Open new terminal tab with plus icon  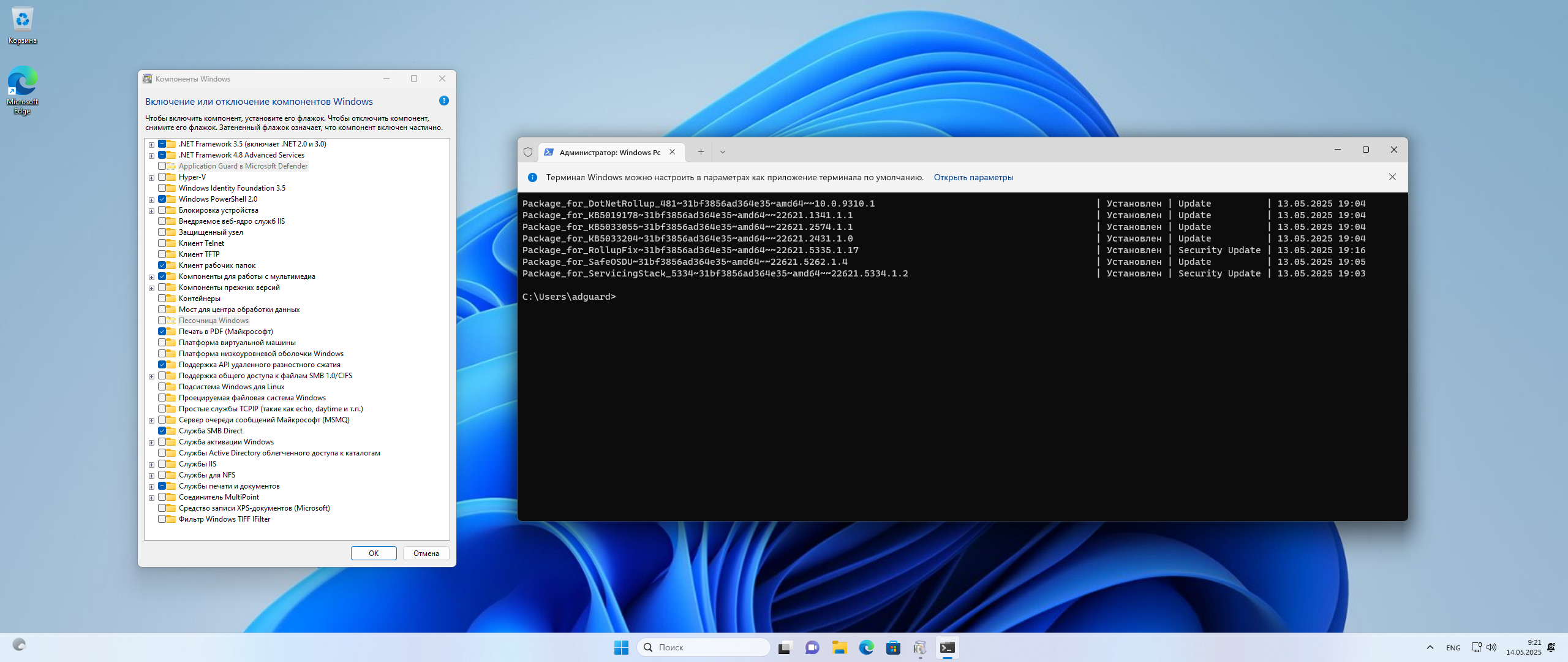701,152
